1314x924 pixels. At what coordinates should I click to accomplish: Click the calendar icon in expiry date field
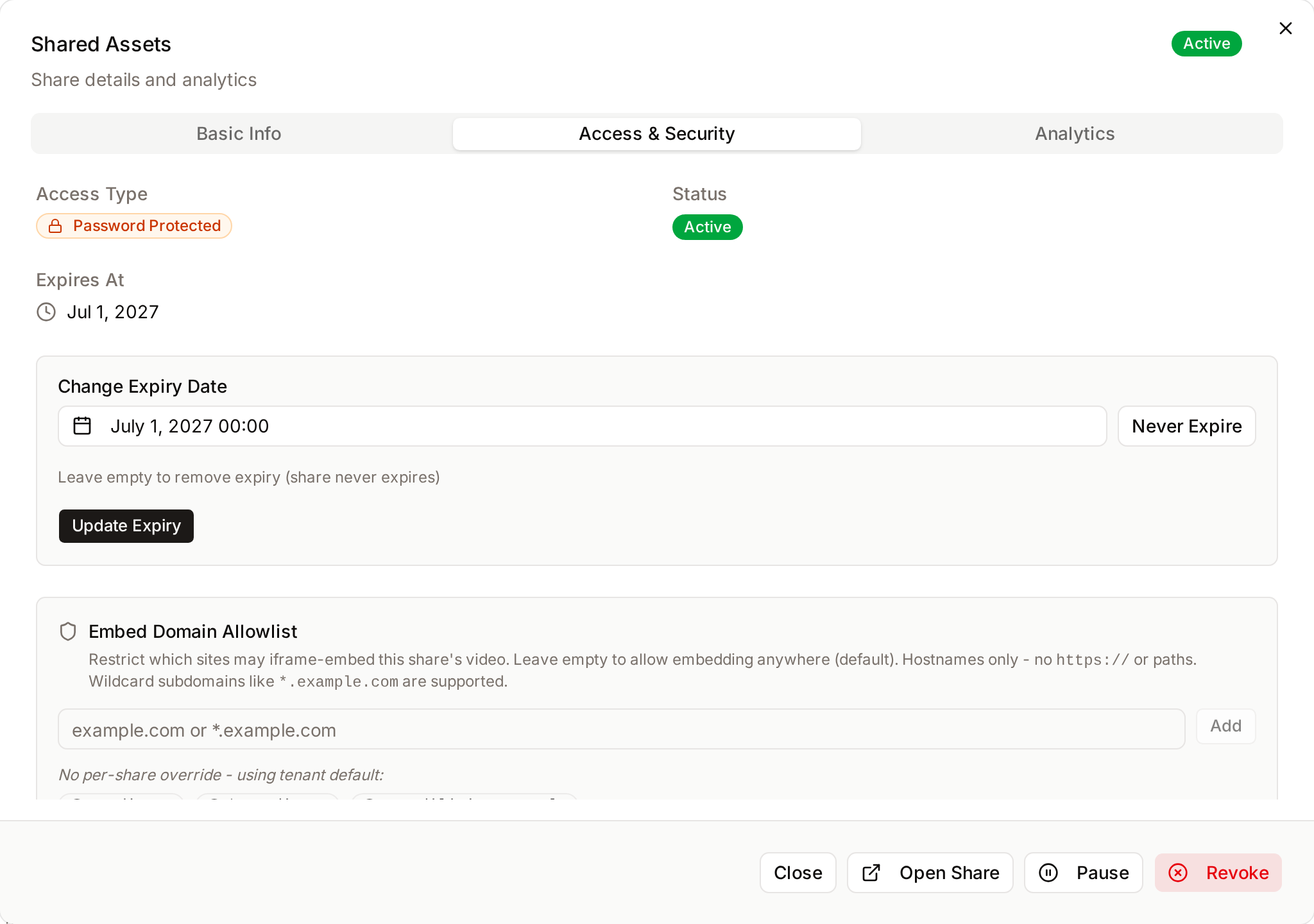coord(82,426)
